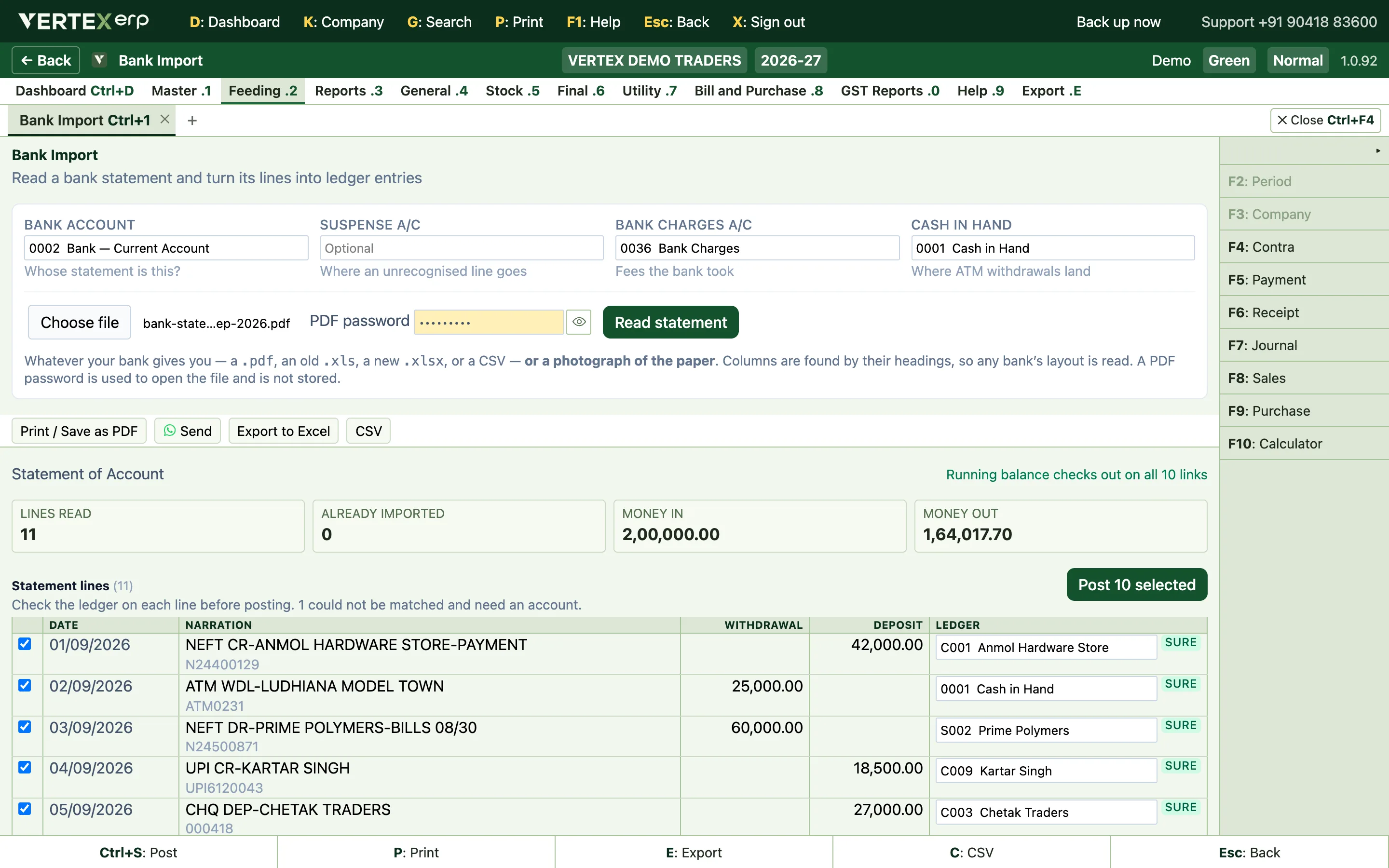Screen dimensions: 1389x868
Task: Change ledger for Anmol Hardware Store line
Action: 1046,648
